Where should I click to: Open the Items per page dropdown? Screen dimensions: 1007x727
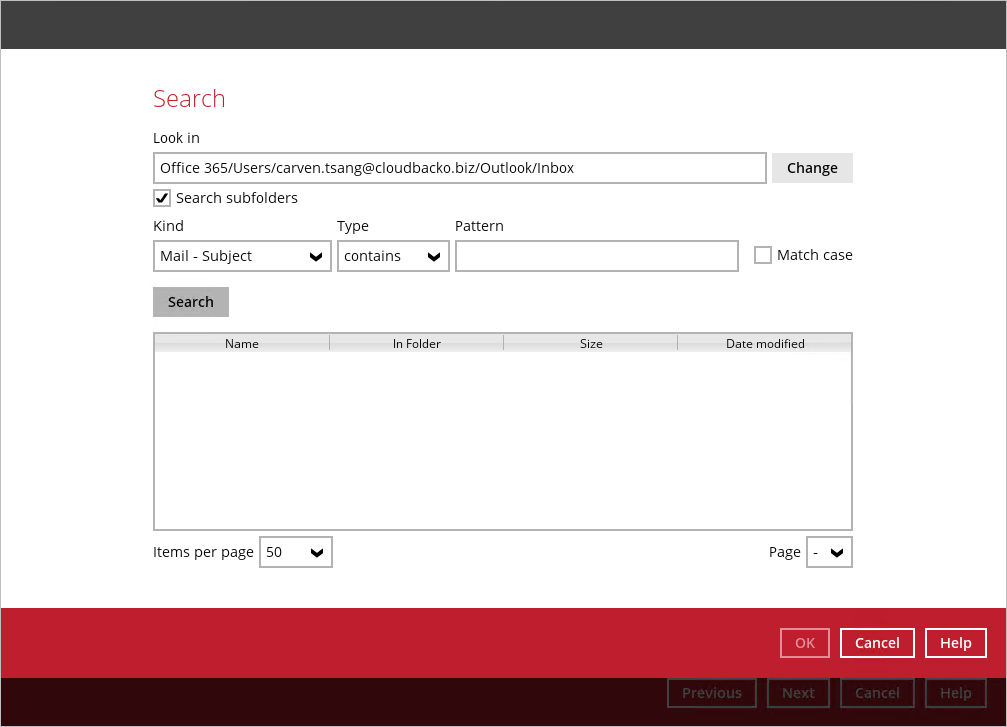[296, 552]
